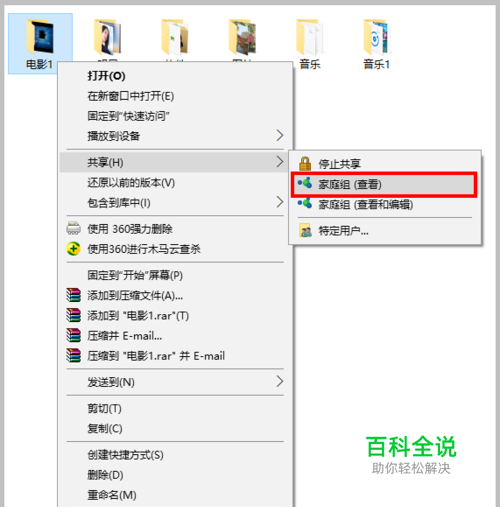Image resolution: width=500 pixels, height=507 pixels.
Task: Expand the 播放到设备 submenu arrow
Action: [280, 135]
